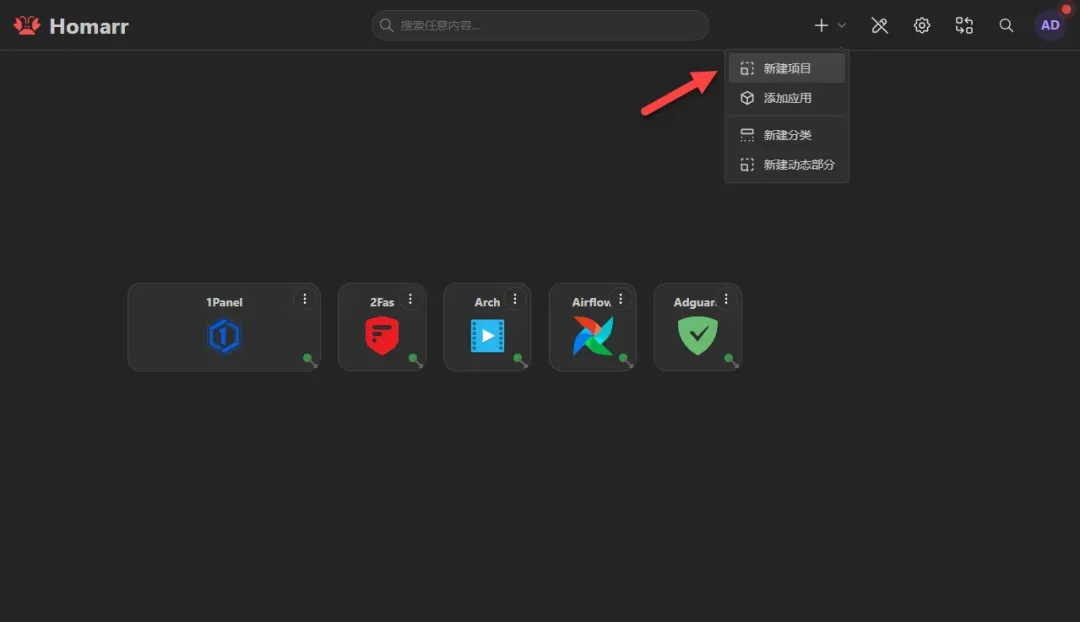Image resolution: width=1080 pixels, height=622 pixels.
Task: Open the Arch film-play app tile
Action: coord(487,337)
